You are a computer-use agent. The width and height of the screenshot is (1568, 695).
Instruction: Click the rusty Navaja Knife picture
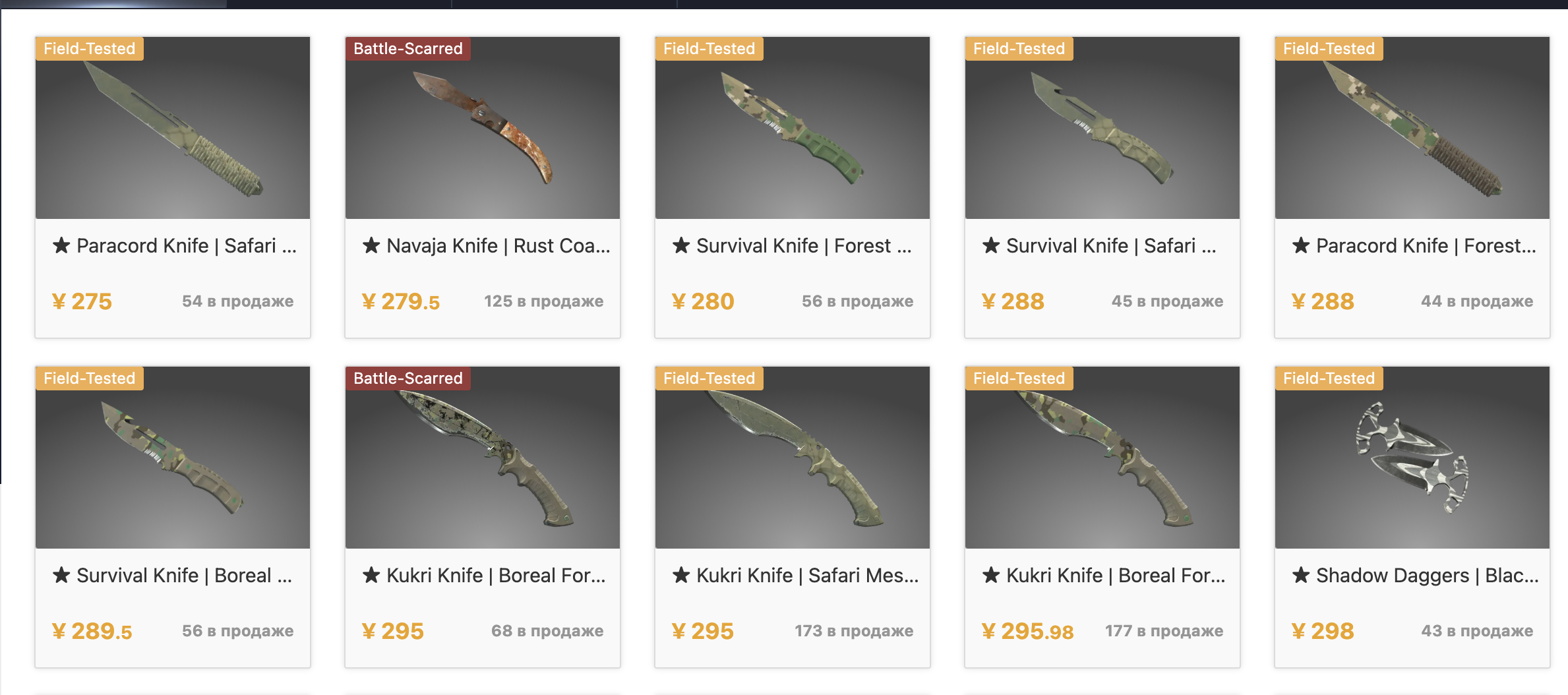483,128
